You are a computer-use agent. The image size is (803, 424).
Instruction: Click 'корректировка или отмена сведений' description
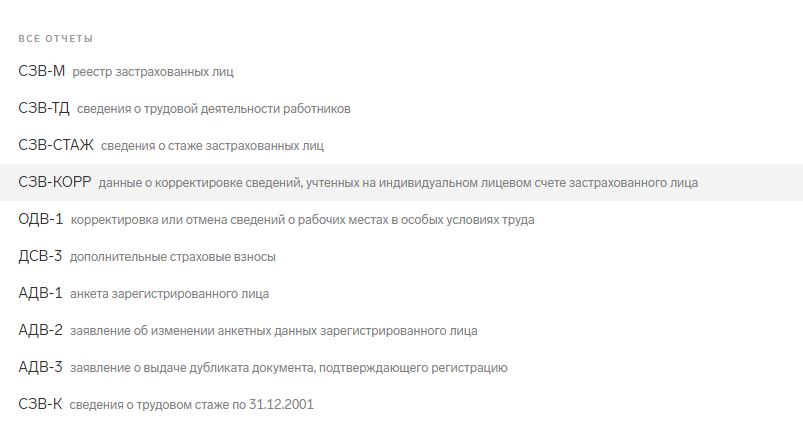pyautogui.click(x=302, y=220)
